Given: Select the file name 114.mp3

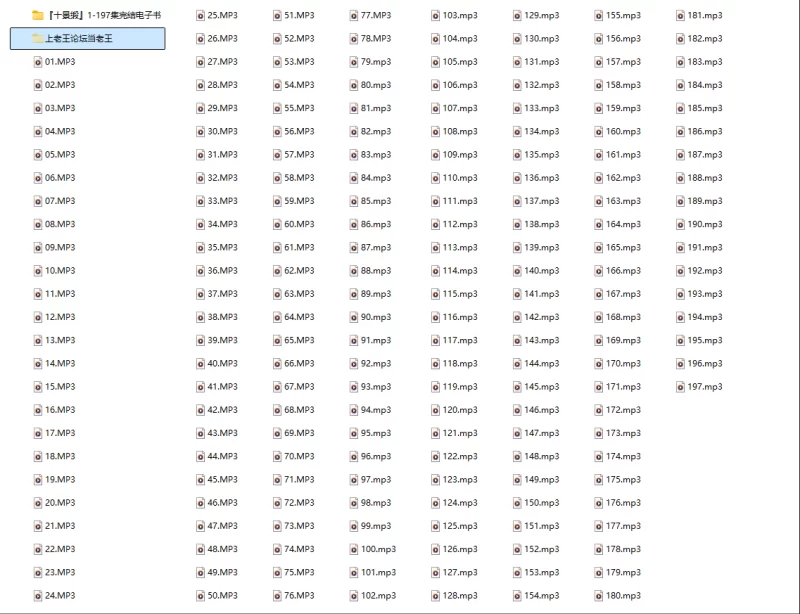Looking at the screenshot, I should [460, 271].
